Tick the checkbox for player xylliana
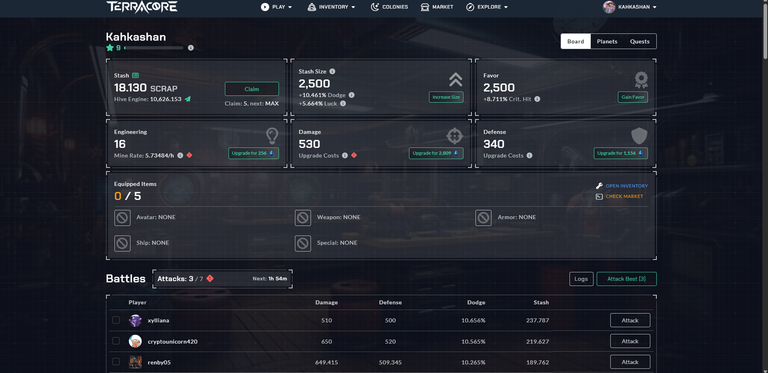 [x=116, y=320]
